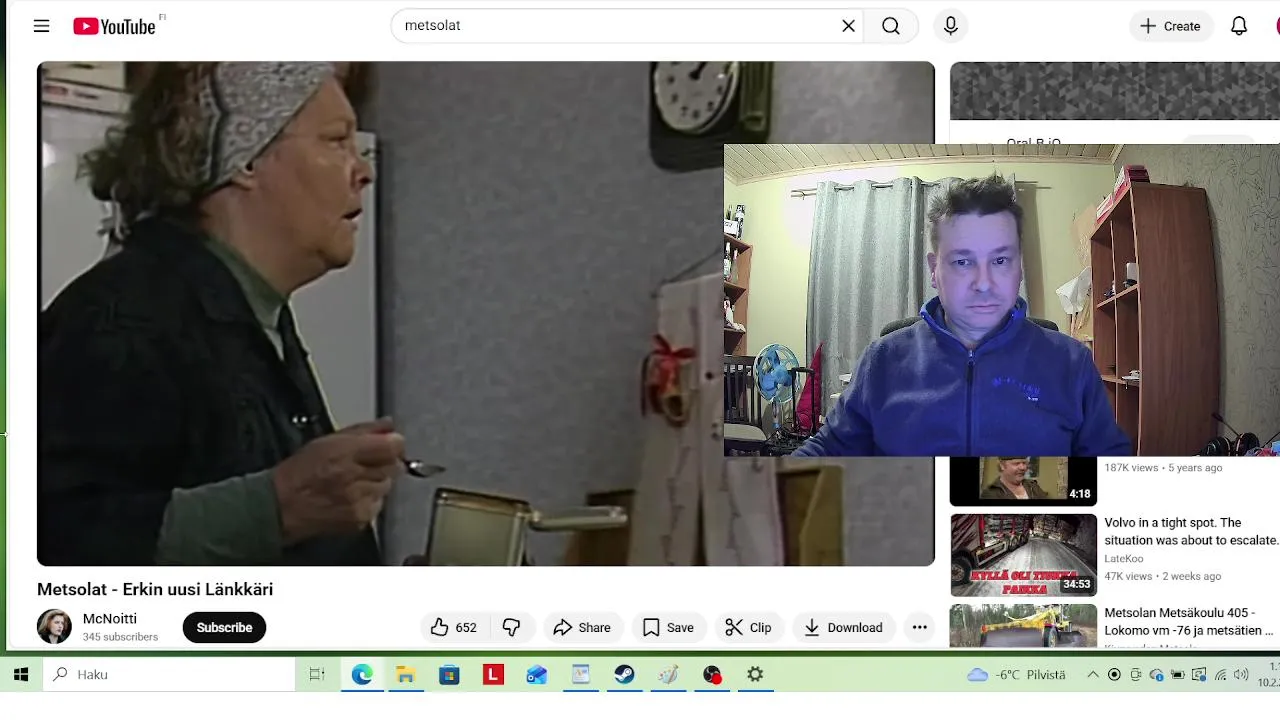Open the Windows Start menu
The height and width of the screenshot is (720, 1280).
pyautogui.click(x=21, y=675)
